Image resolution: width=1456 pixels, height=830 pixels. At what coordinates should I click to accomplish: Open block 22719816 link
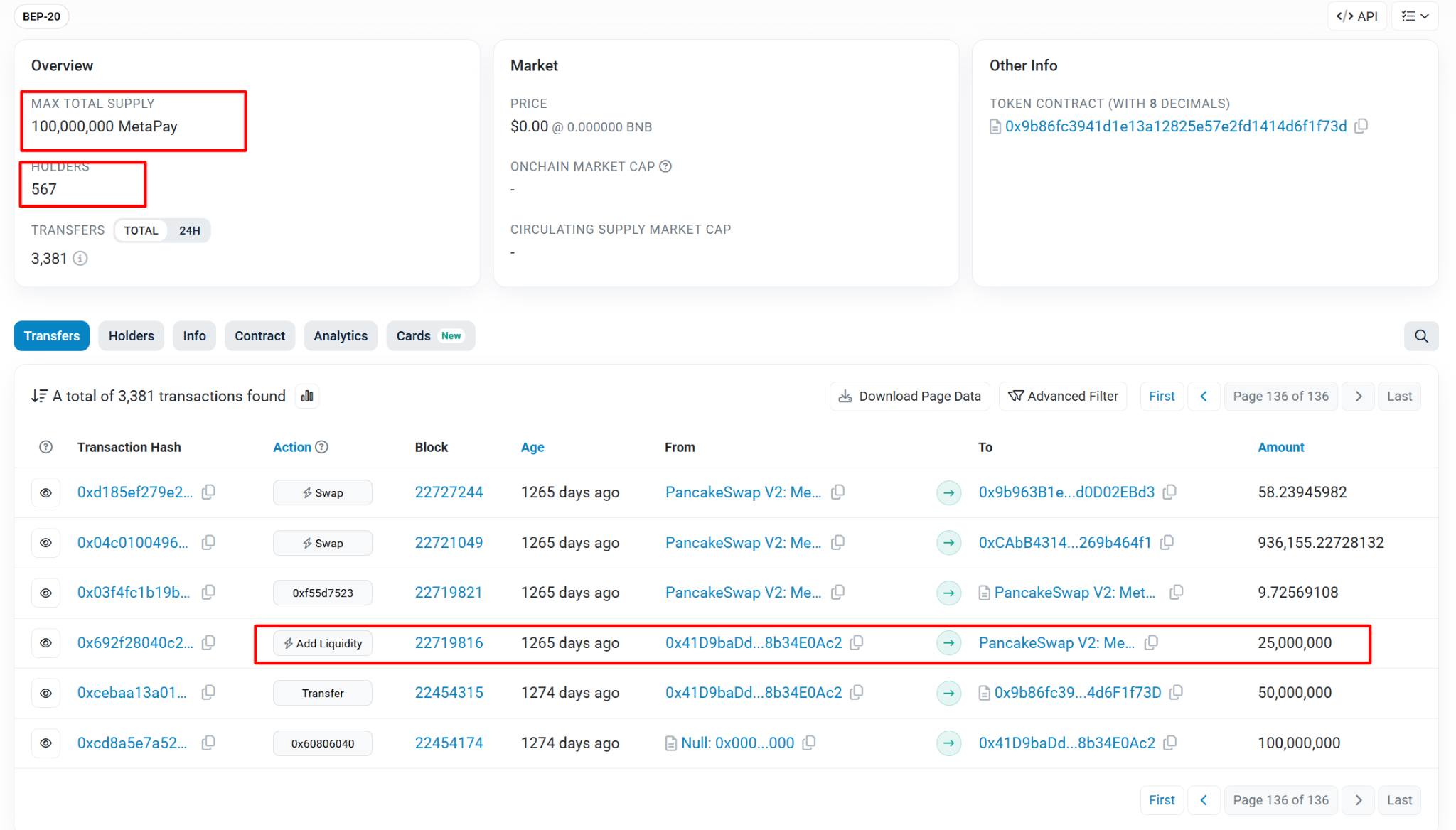click(449, 642)
